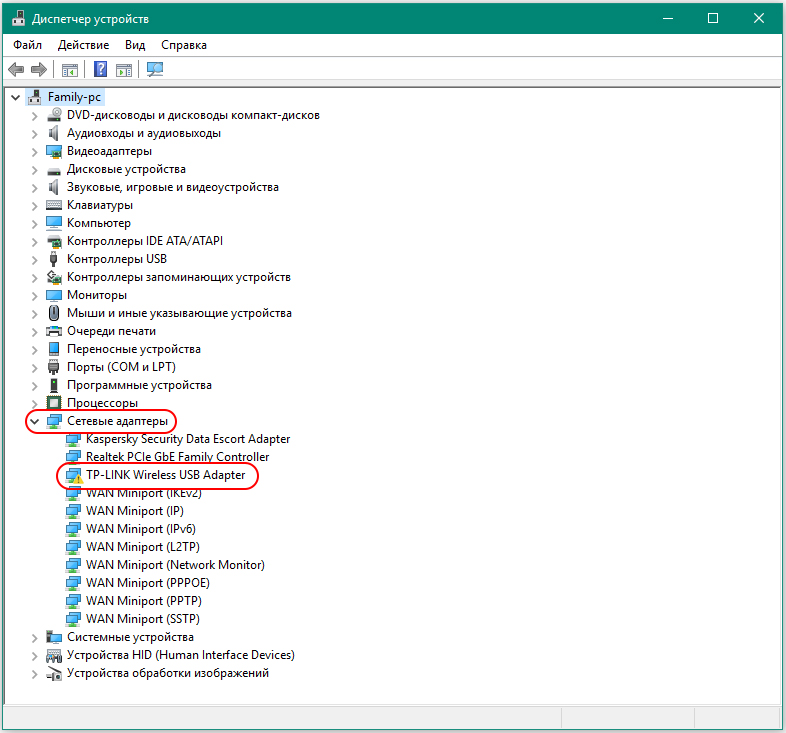
Task: Select WAN Miniport (IP)
Action: [135, 511]
